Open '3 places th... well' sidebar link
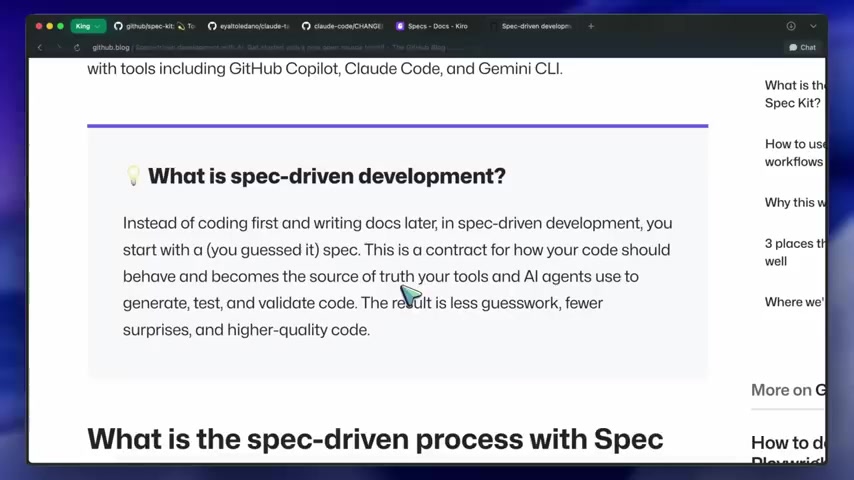 tap(795, 252)
